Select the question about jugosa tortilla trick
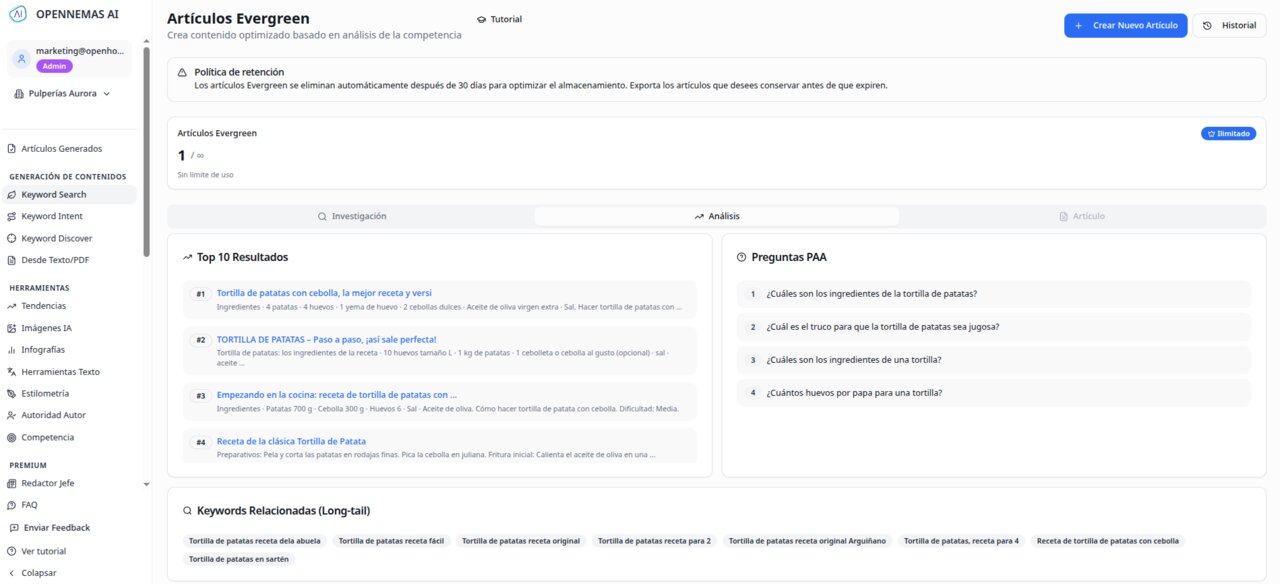The width and height of the screenshot is (1280, 584). point(882,327)
